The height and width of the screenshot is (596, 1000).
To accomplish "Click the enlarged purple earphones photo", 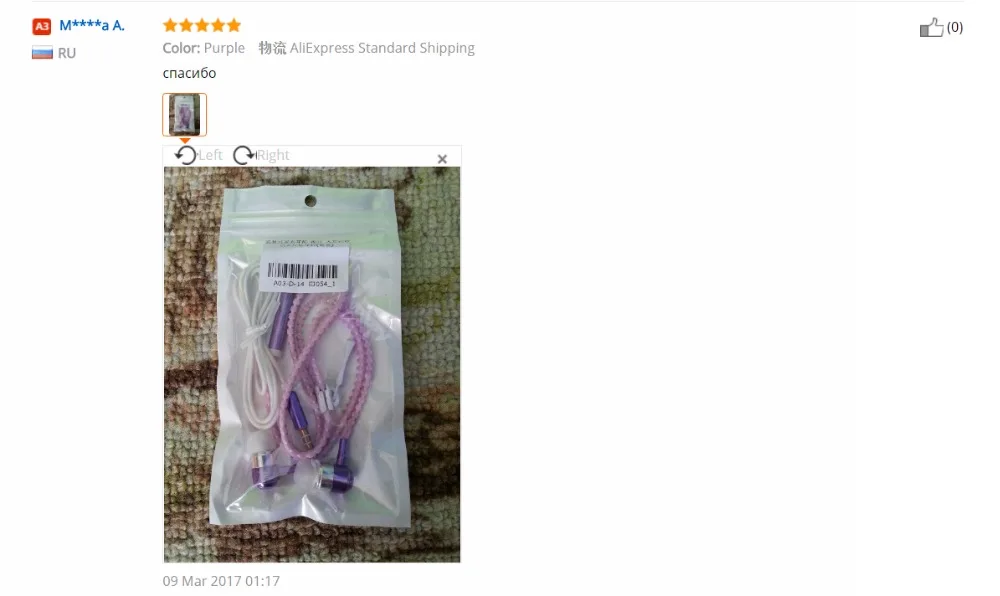I will 312,365.
